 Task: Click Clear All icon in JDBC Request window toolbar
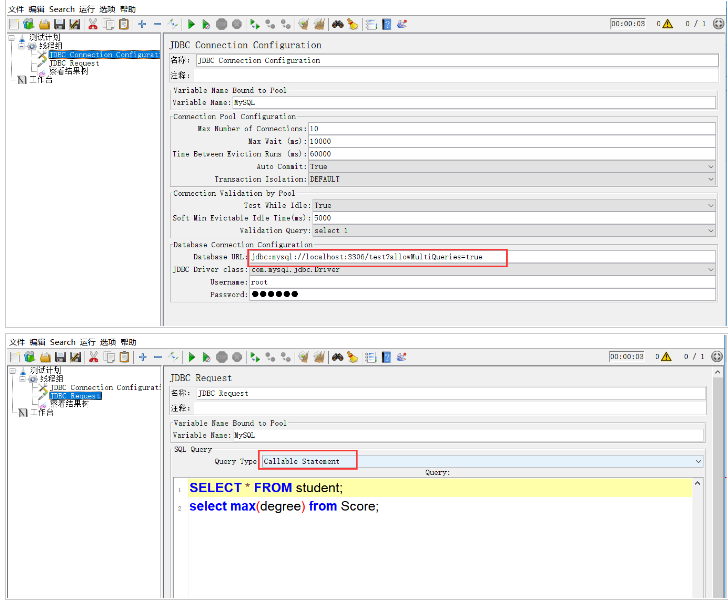(319, 357)
